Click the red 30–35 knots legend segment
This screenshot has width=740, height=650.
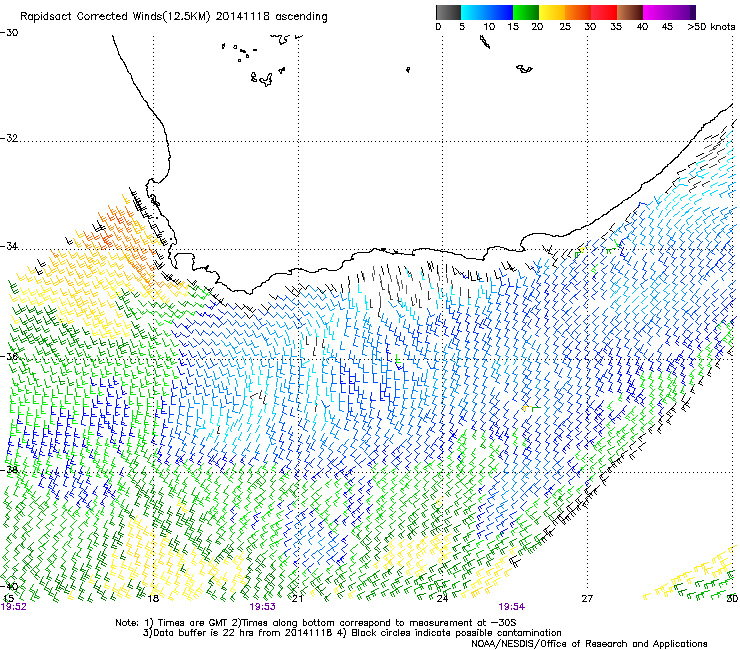point(604,12)
